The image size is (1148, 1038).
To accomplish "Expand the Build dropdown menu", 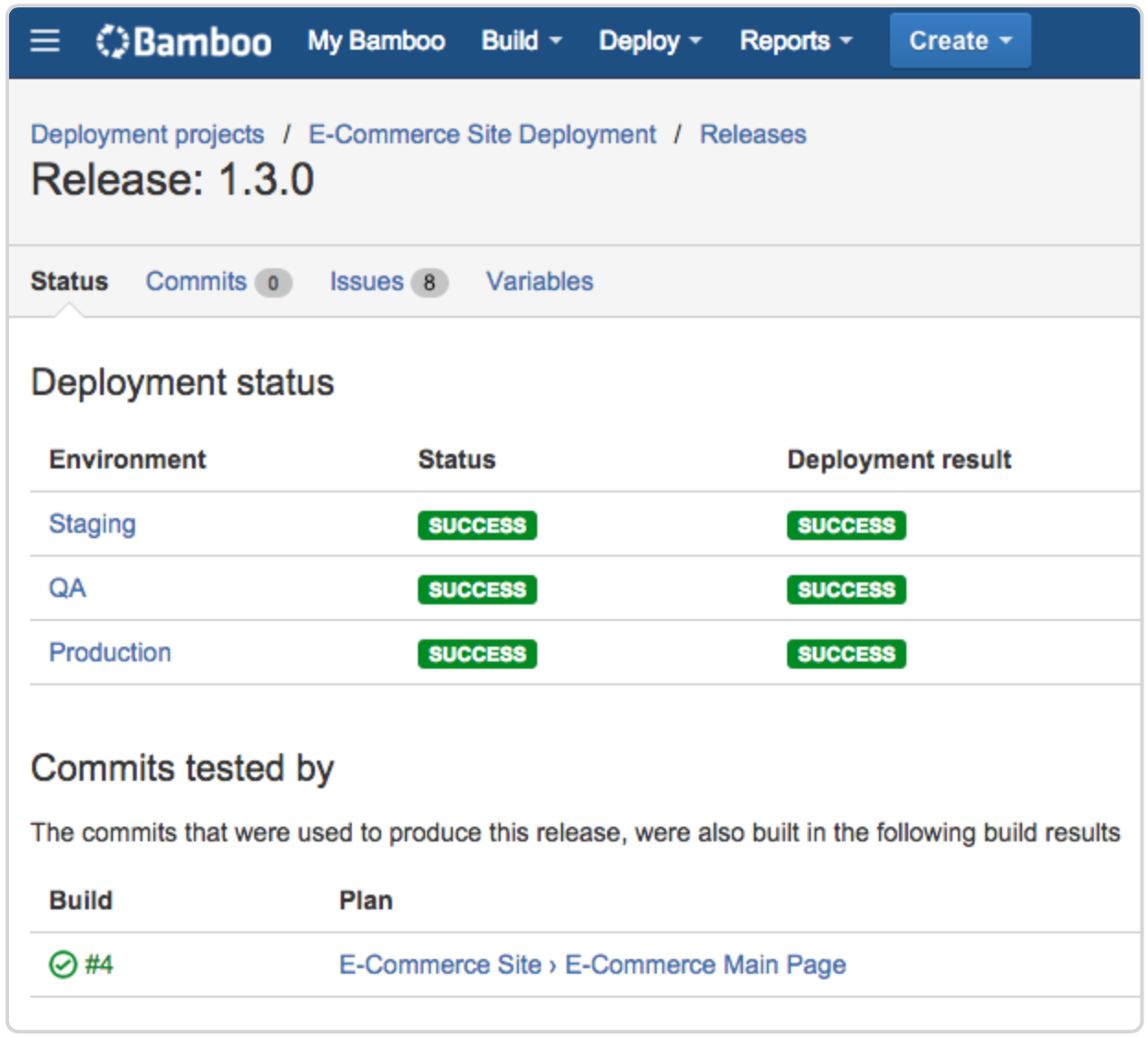I will pos(521,41).
